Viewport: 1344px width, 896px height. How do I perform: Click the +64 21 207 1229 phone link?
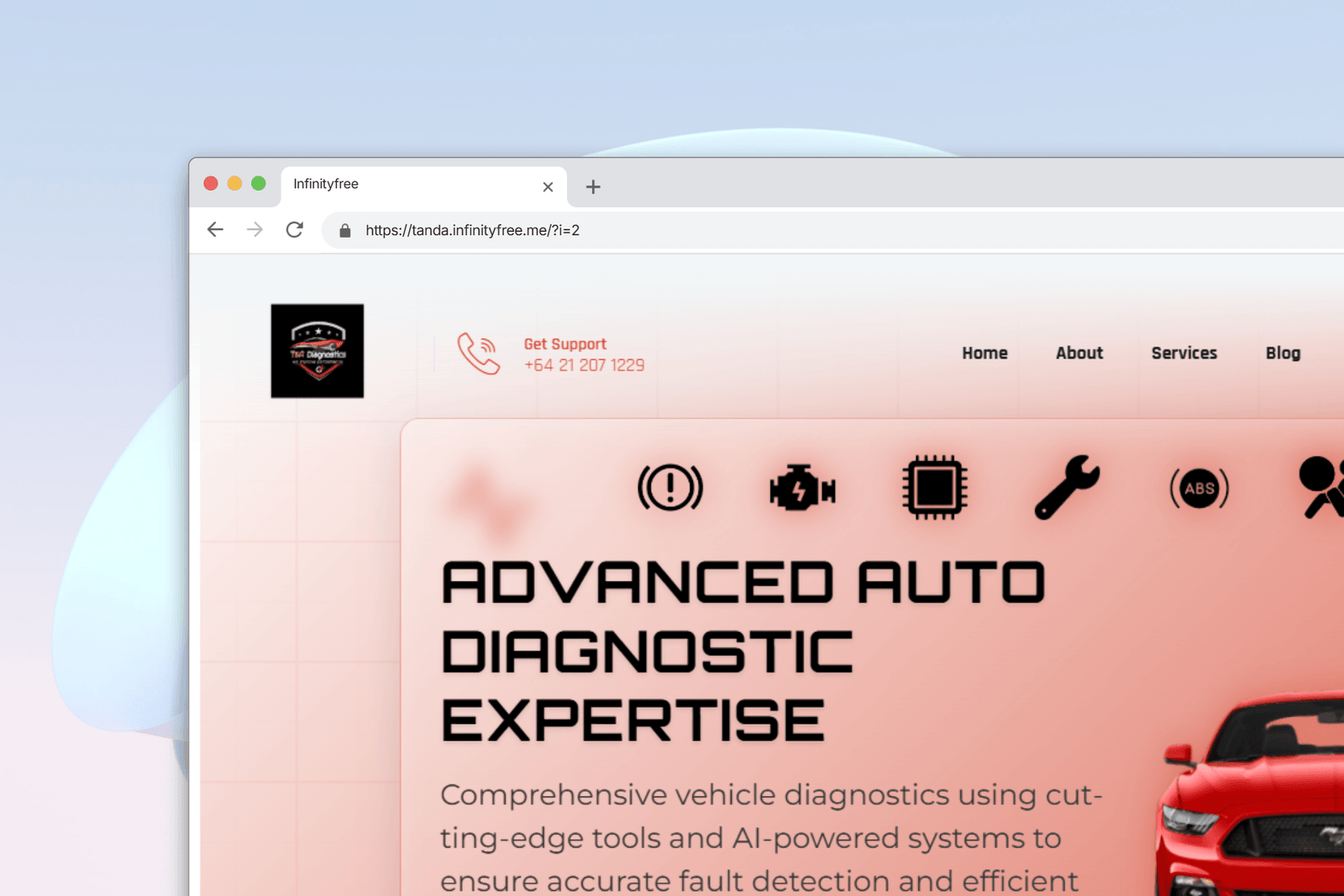click(x=584, y=365)
